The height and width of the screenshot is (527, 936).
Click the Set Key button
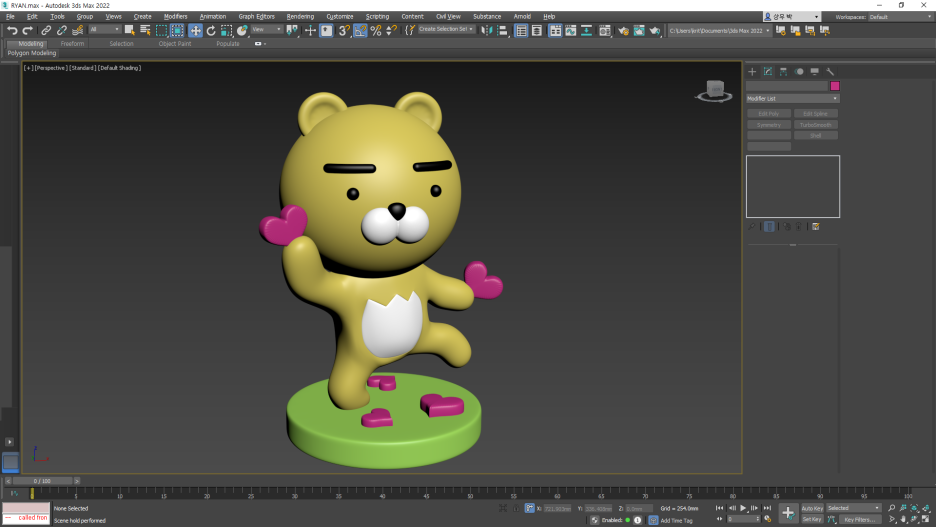click(812, 519)
